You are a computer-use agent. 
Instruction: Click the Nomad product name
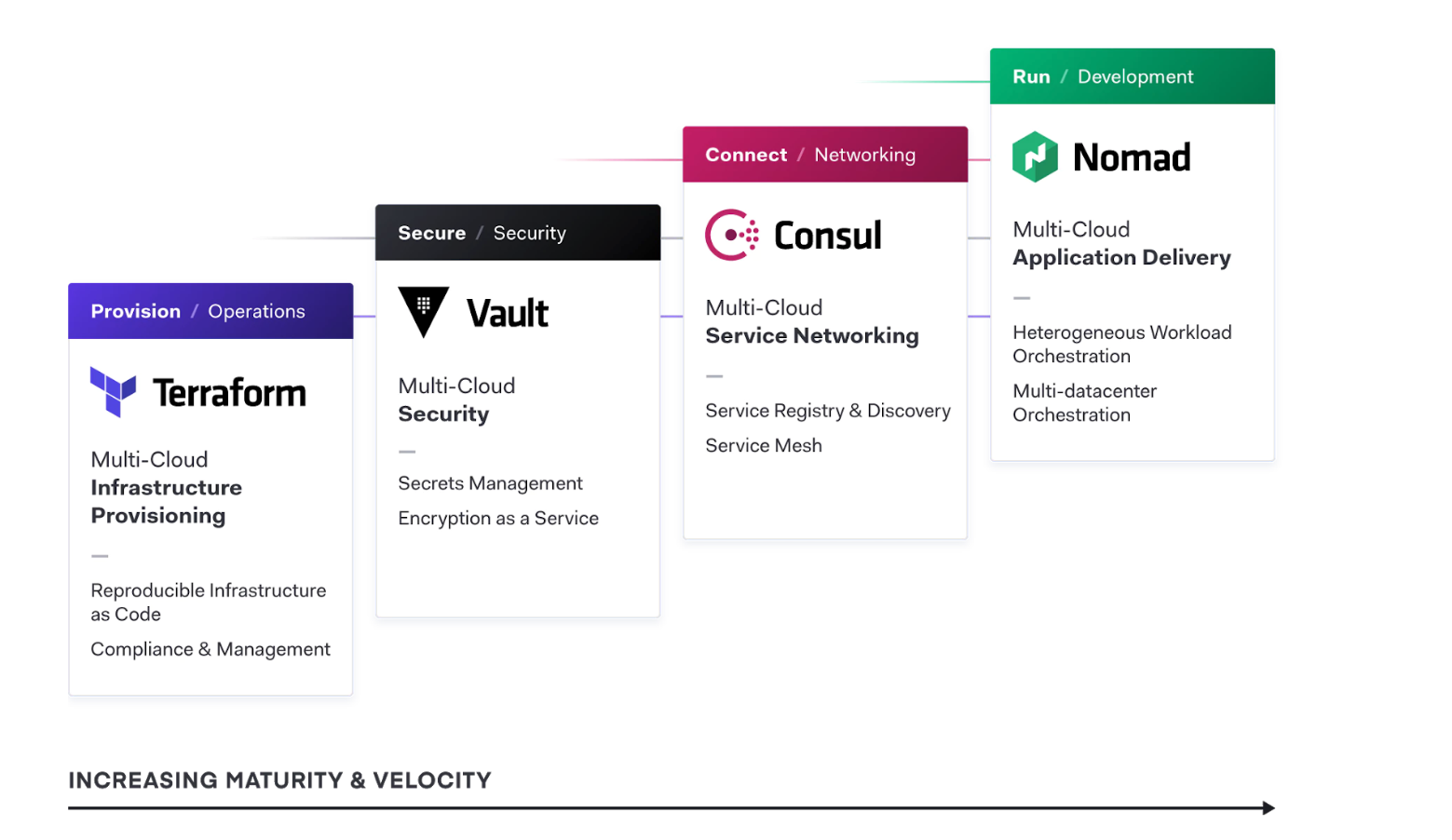(x=1132, y=157)
